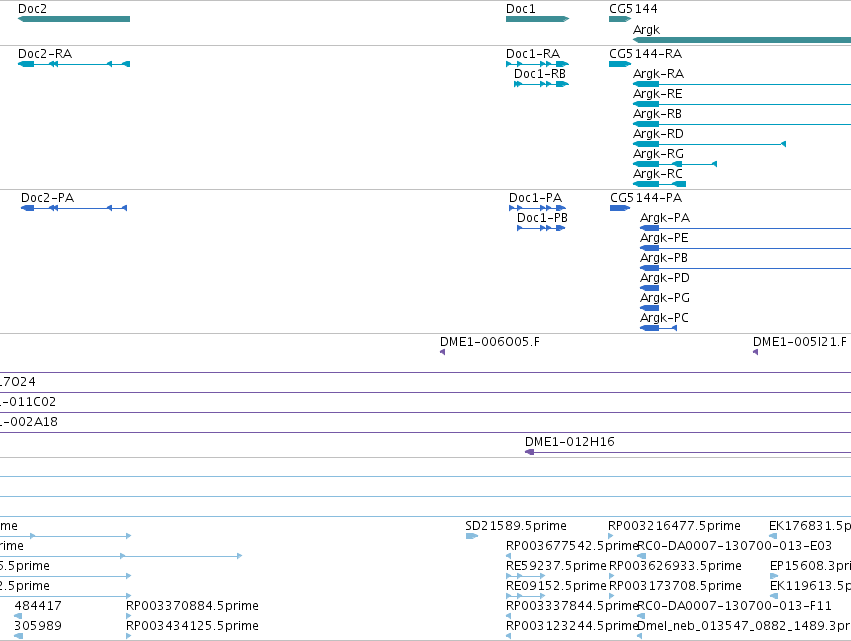The width and height of the screenshot is (851, 641).
Task: Select the feature labeled 484417
Action: 18,616
